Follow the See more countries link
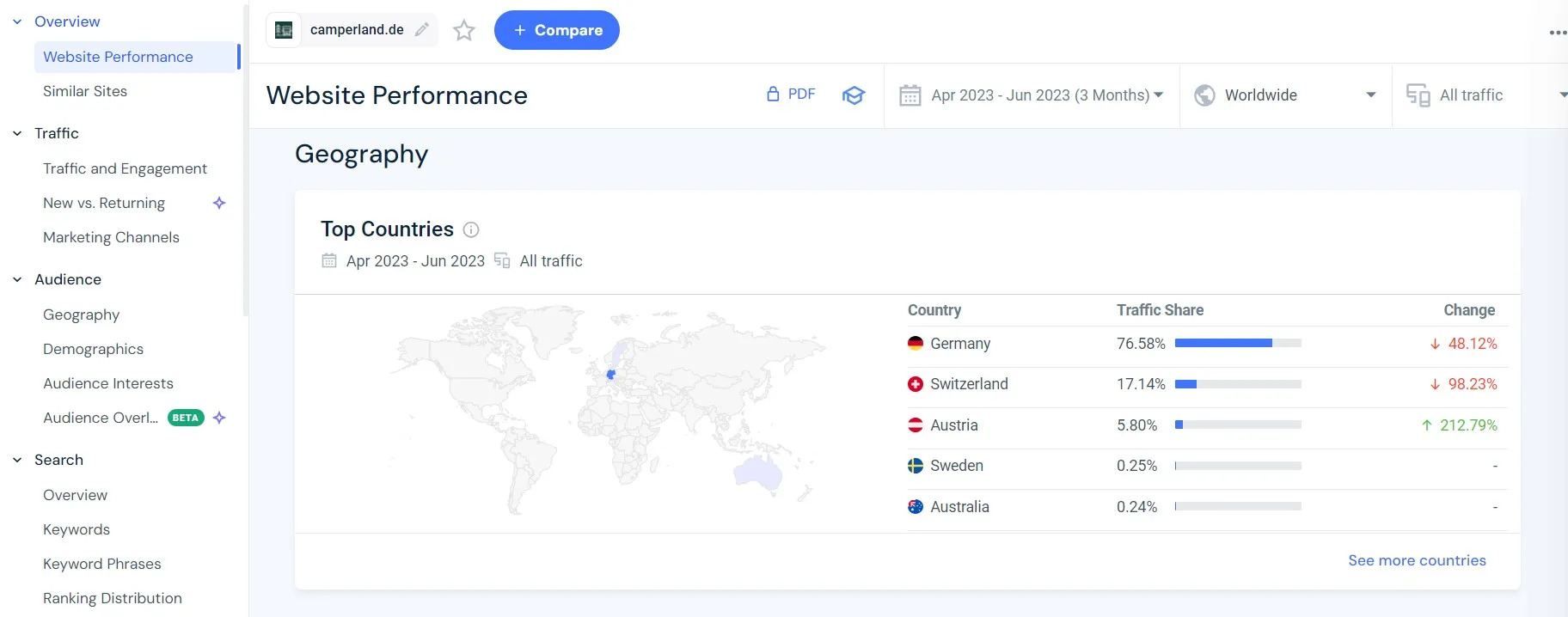Image resolution: width=1568 pixels, height=617 pixels. click(1417, 560)
